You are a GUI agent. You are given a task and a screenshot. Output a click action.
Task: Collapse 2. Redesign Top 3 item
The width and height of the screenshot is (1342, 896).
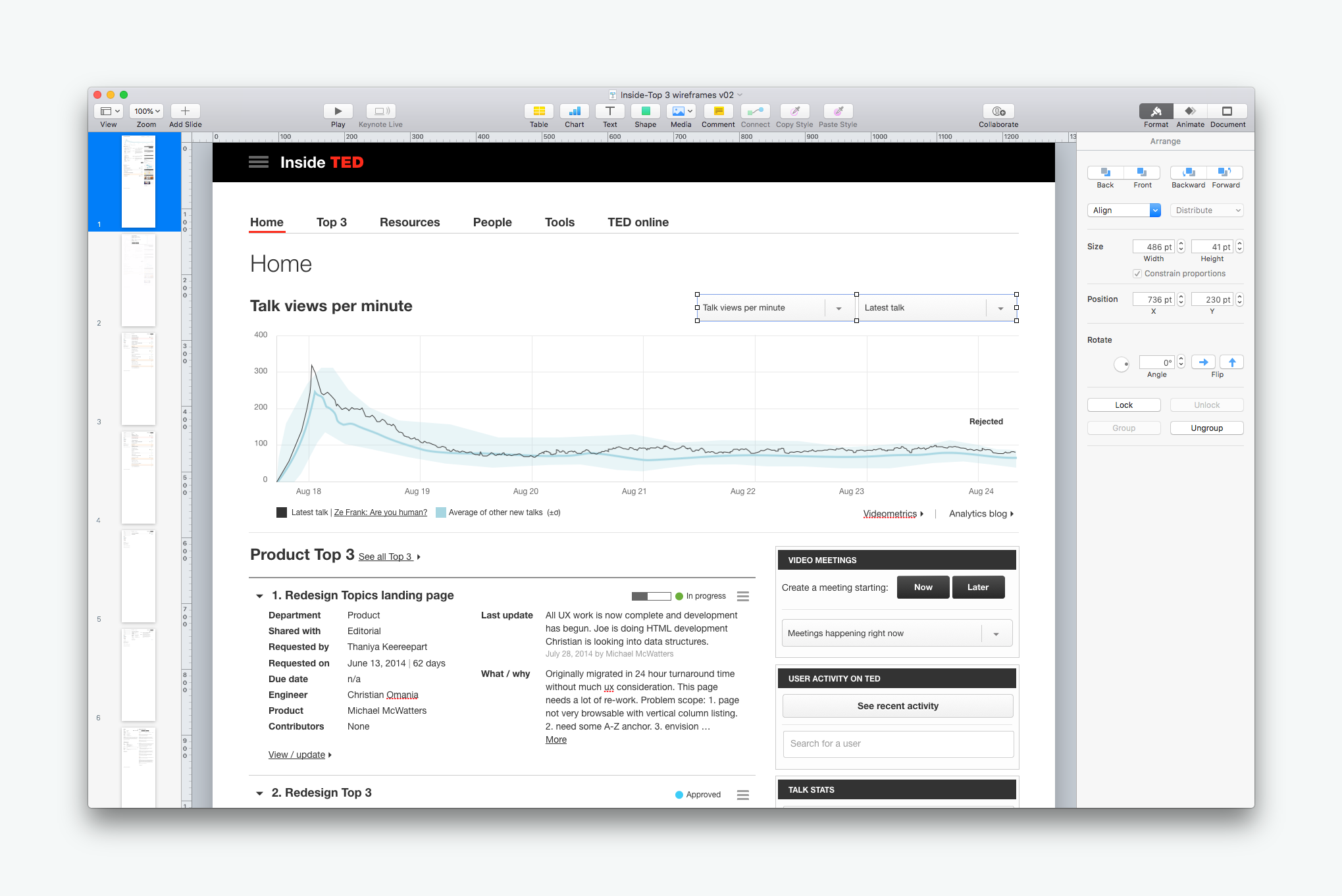tap(259, 793)
